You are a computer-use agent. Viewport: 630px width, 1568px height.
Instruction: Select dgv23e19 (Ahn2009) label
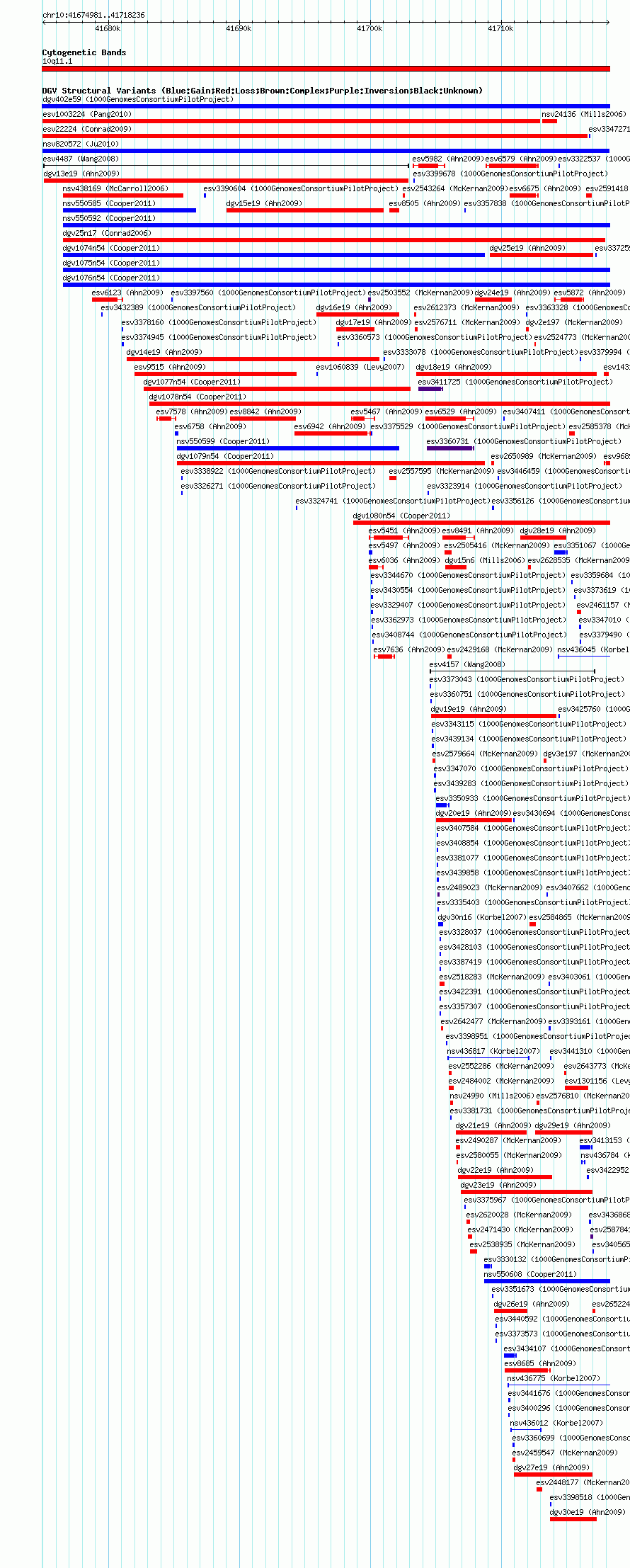[498, 1185]
